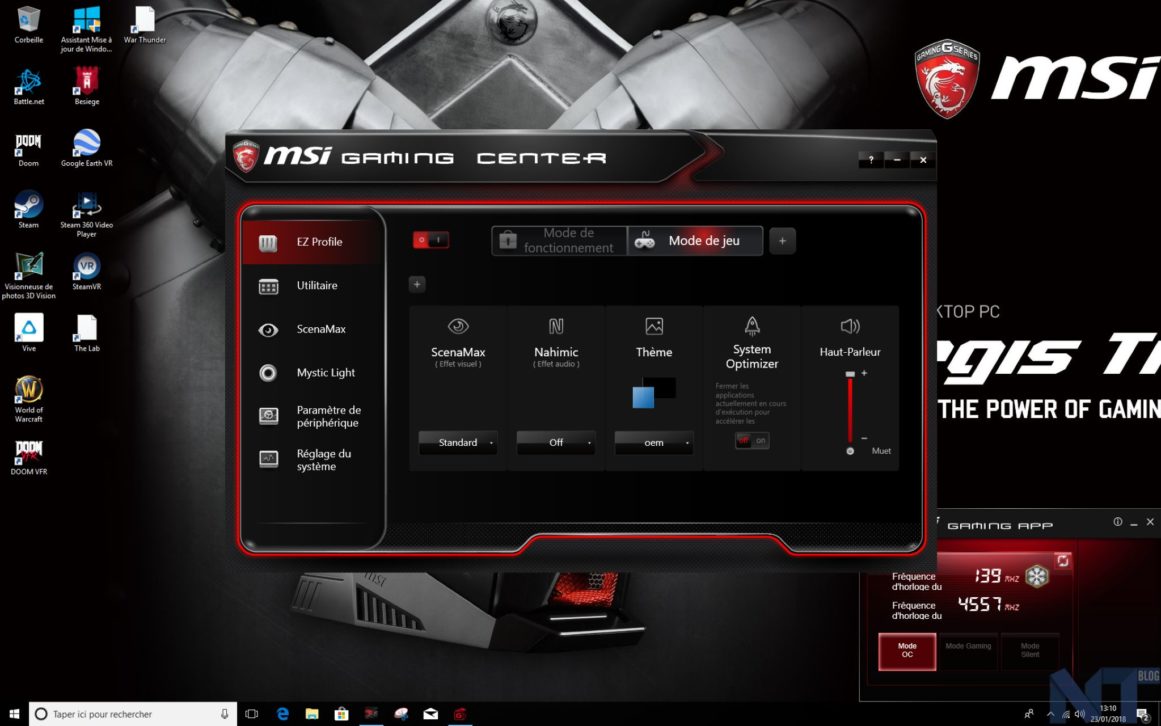Select the War Thunder desktop shortcut
The width and height of the screenshot is (1161, 726).
[144, 24]
